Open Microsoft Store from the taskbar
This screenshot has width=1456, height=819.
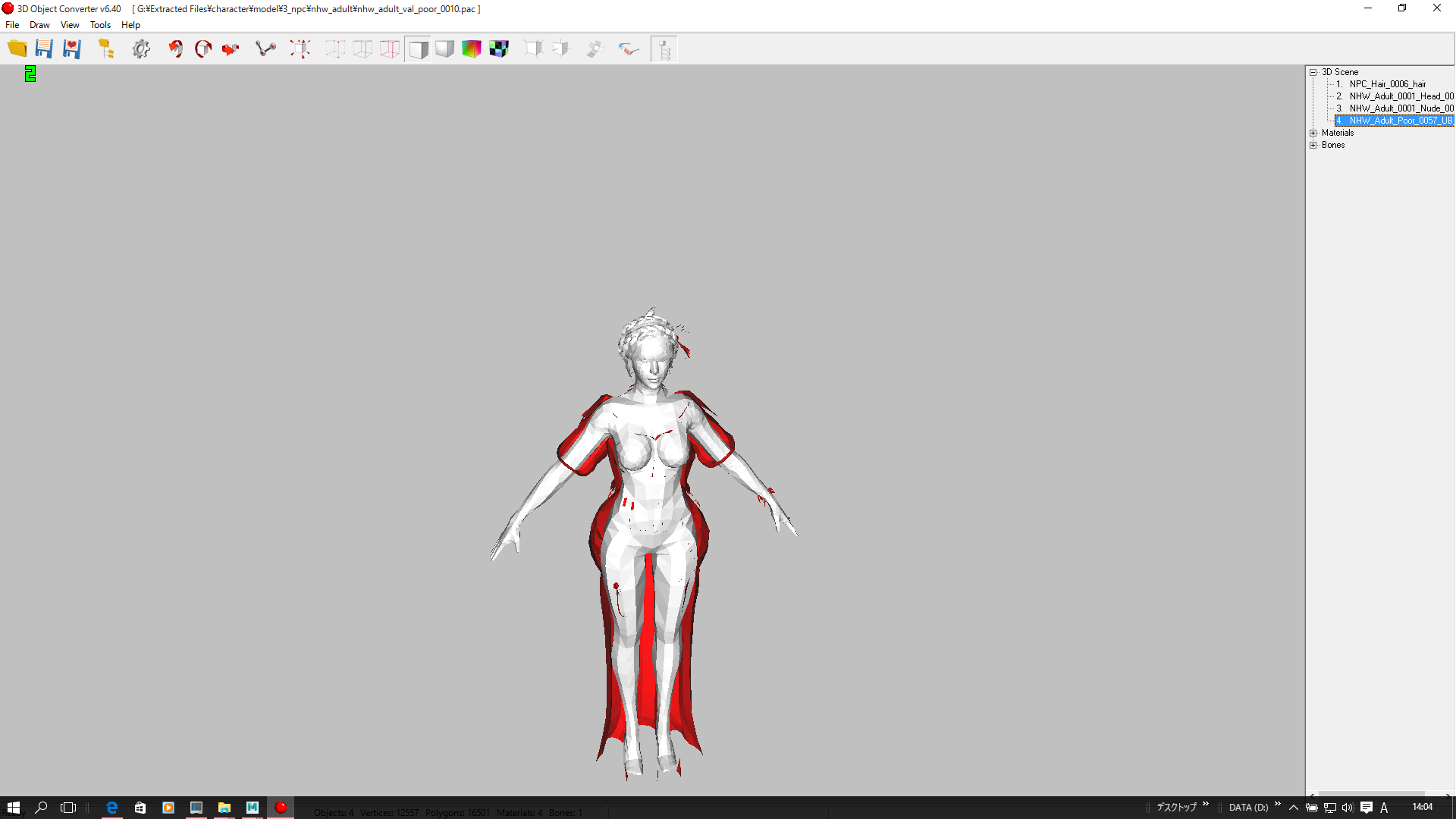point(140,808)
